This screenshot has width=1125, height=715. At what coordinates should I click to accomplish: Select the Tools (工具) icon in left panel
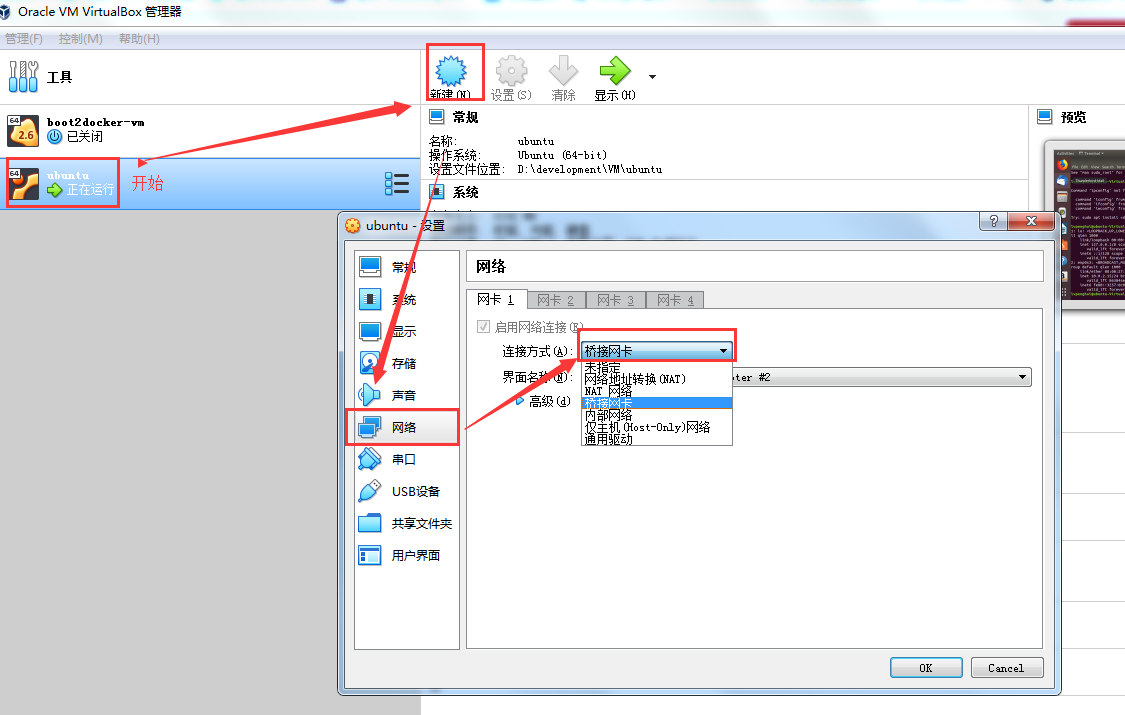coord(24,77)
